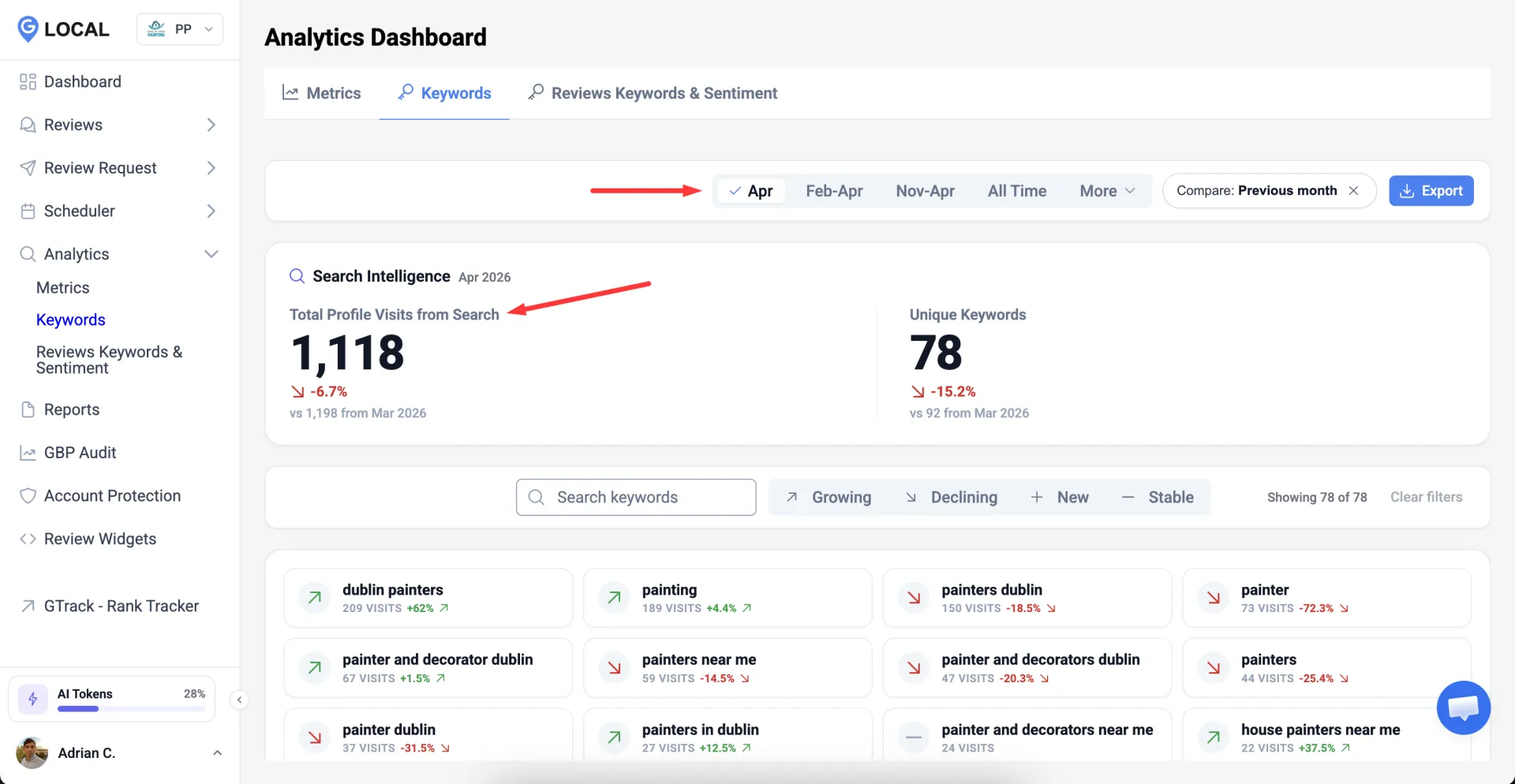
Task: Click the Scheduler calendar icon
Action: [28, 211]
